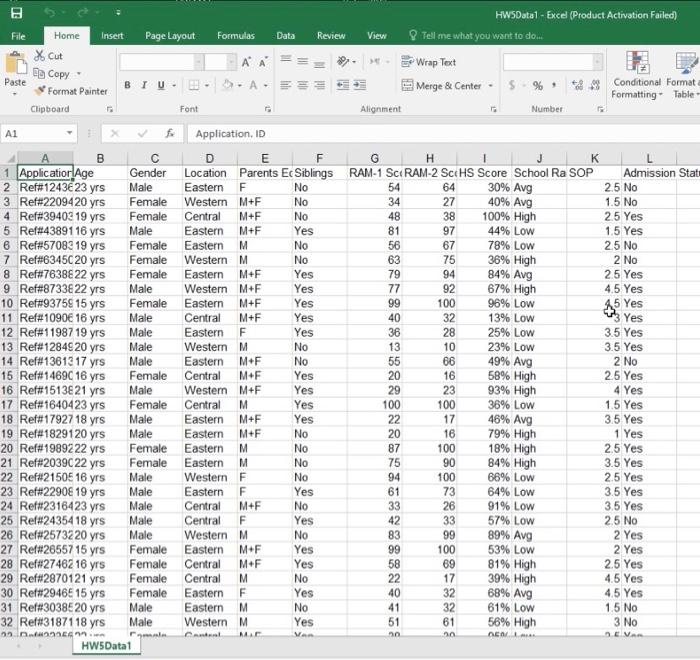Set Bottom Align vertical alignment
700x660 pixels.
click(319, 63)
